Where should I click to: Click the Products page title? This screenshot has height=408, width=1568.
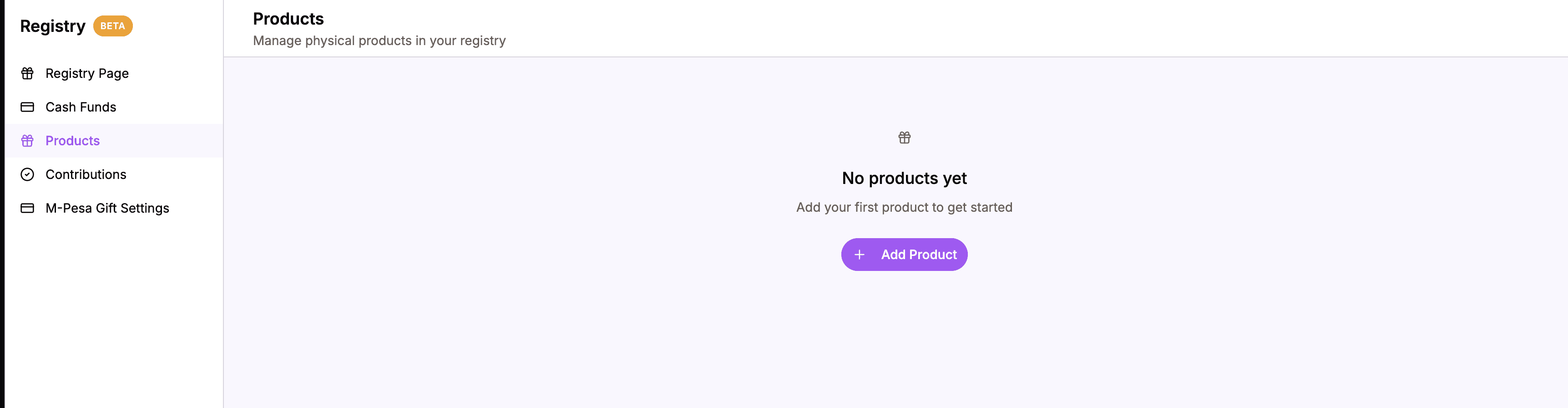[288, 18]
